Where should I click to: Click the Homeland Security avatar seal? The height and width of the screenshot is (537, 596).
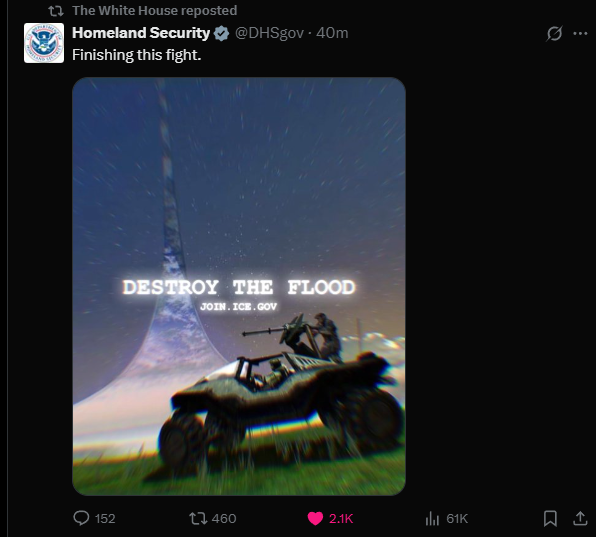pos(44,43)
